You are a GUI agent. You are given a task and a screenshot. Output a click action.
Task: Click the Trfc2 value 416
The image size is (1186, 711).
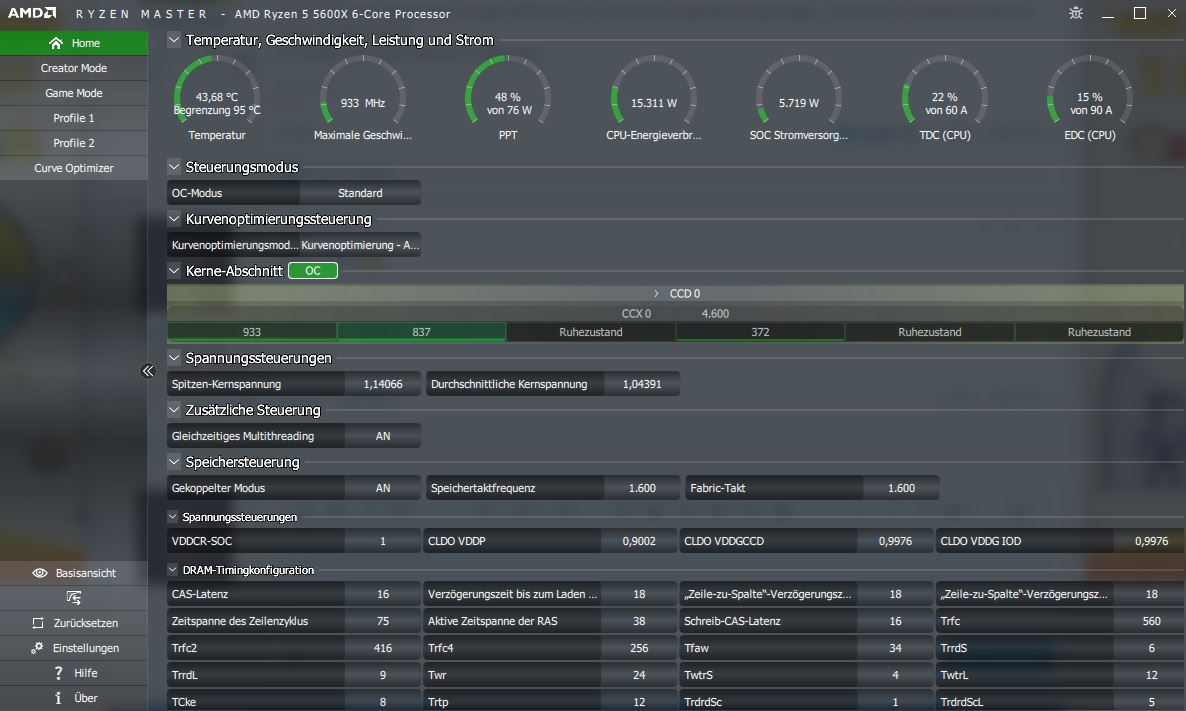(x=383, y=647)
